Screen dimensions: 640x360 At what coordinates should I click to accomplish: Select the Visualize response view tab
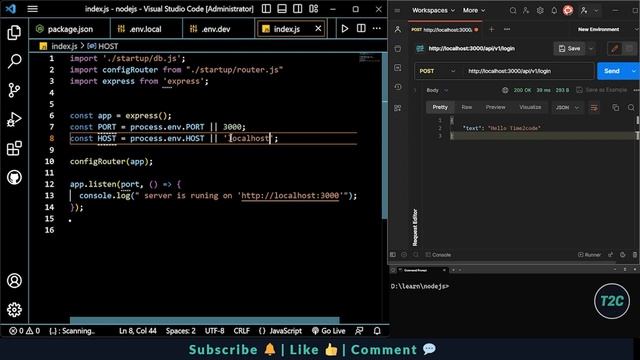pyautogui.click(x=530, y=107)
